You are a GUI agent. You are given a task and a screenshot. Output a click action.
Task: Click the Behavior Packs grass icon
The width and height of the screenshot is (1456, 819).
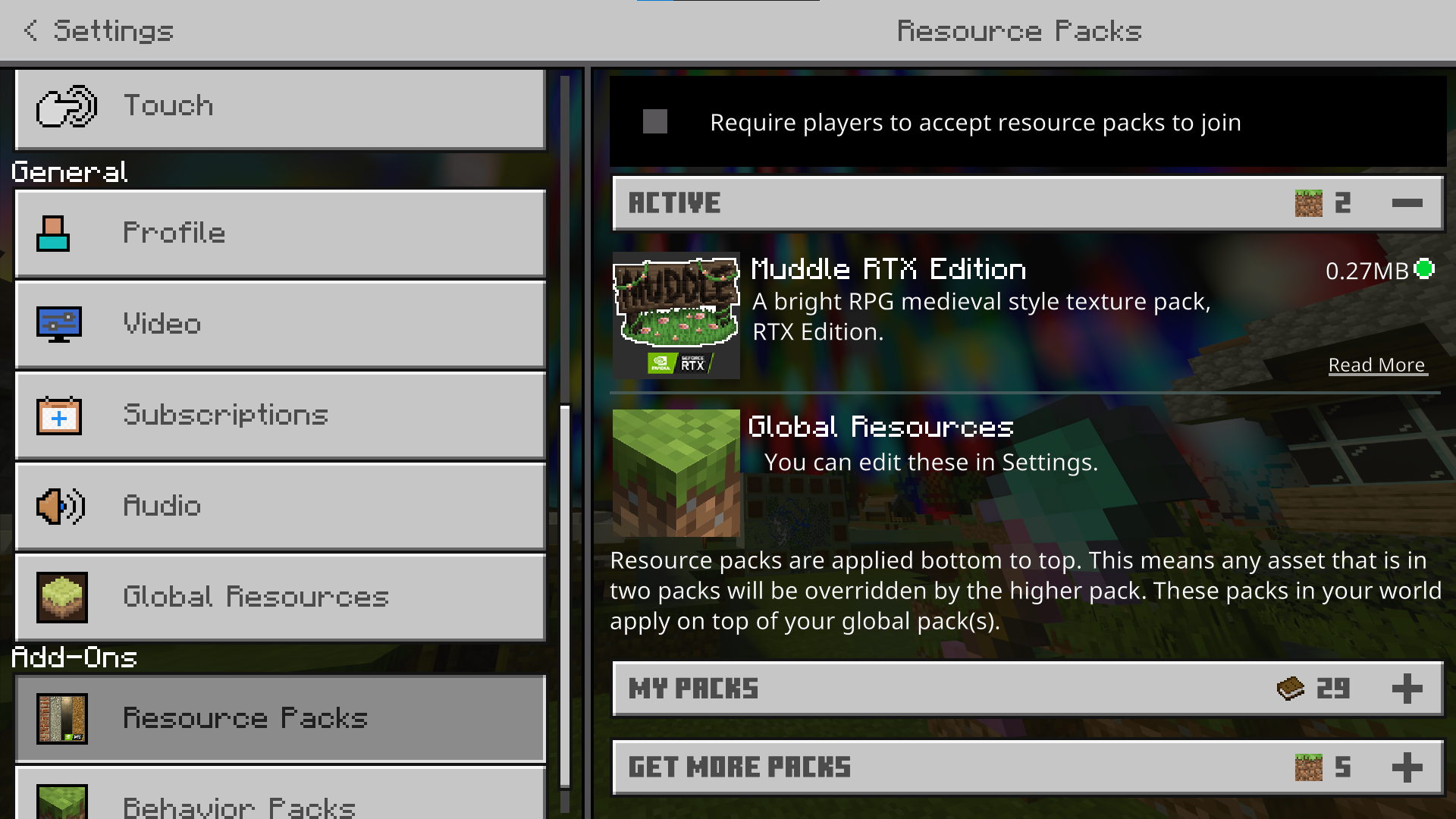pos(62,802)
